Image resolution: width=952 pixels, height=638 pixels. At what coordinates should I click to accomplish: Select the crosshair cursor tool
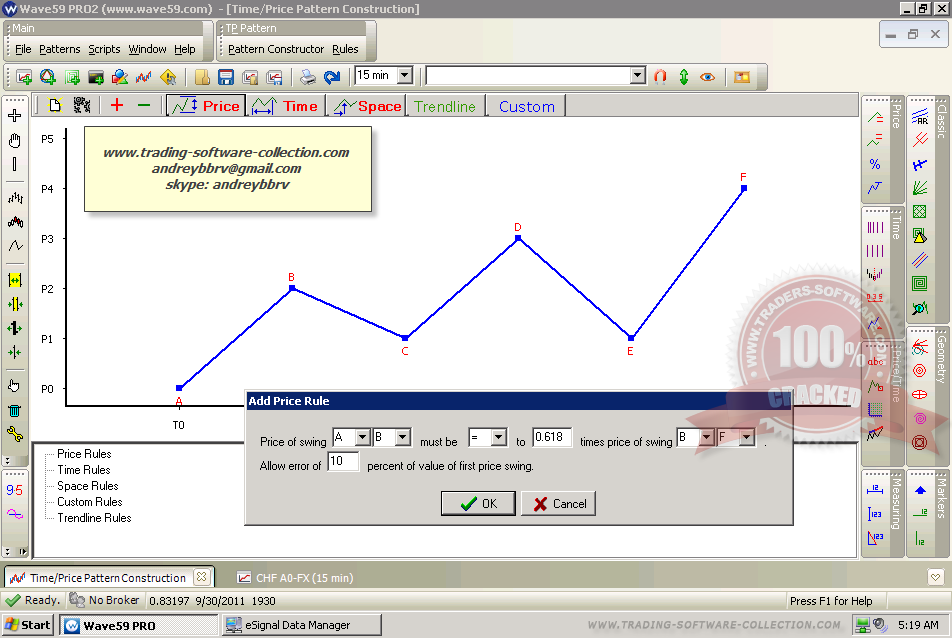14,116
